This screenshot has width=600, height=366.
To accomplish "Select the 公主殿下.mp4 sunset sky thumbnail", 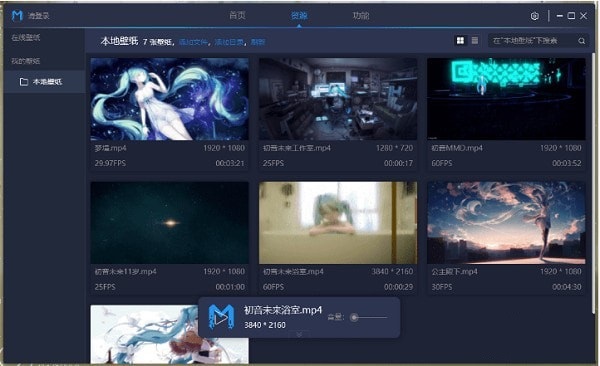I will (506, 223).
